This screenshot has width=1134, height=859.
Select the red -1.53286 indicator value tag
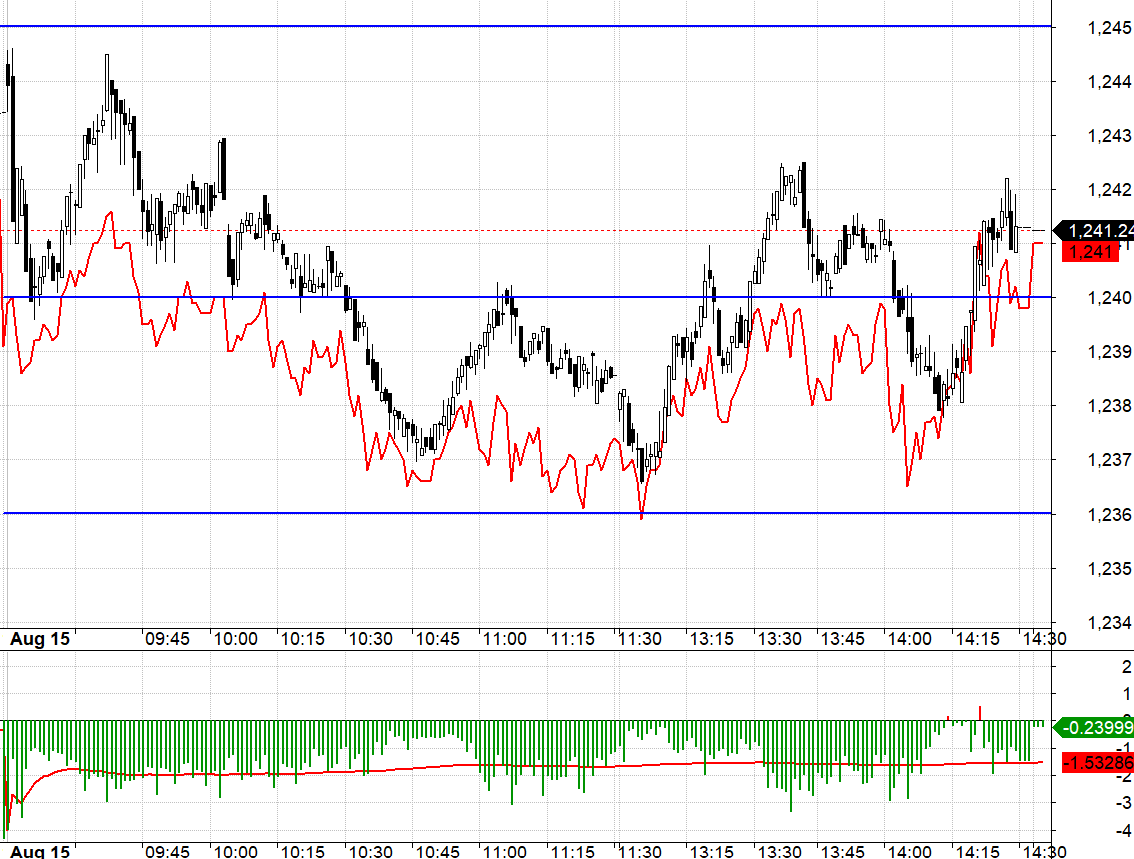pos(1098,764)
